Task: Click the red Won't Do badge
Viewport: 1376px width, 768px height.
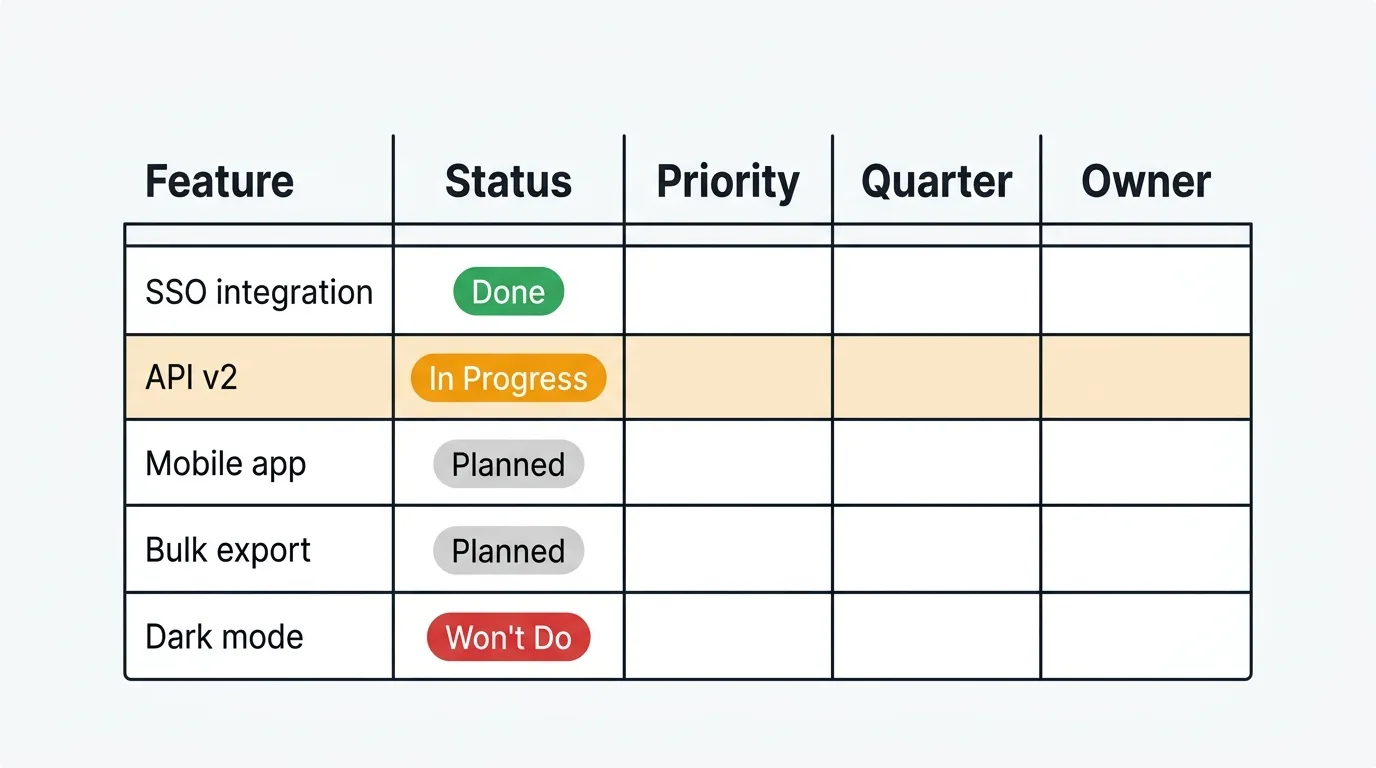Action: click(508, 637)
